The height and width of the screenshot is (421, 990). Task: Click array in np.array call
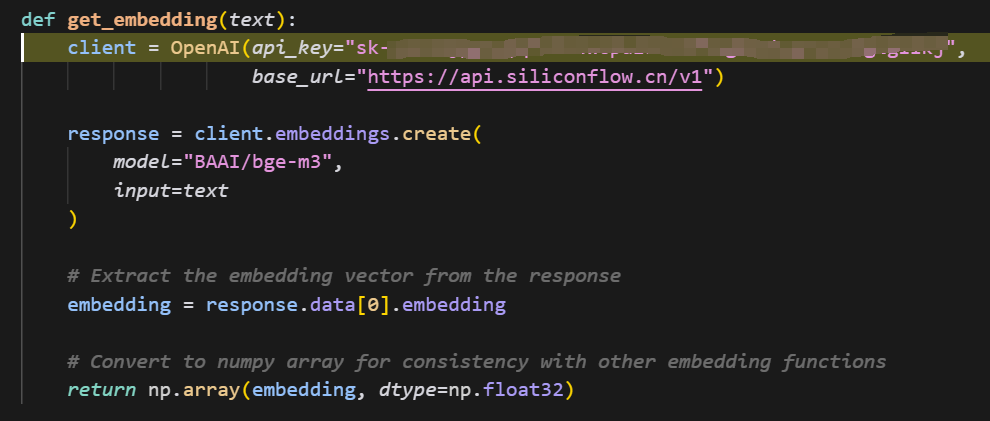point(211,391)
